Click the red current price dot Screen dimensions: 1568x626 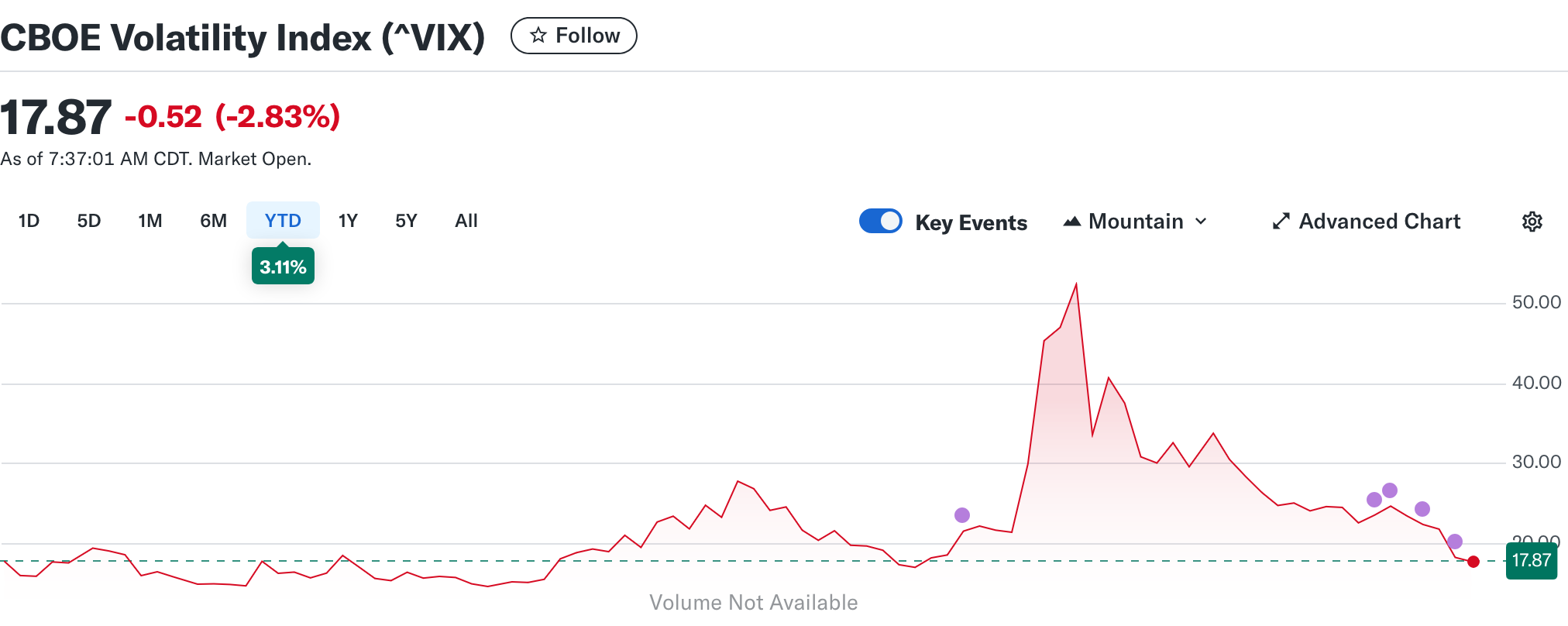click(x=1473, y=562)
